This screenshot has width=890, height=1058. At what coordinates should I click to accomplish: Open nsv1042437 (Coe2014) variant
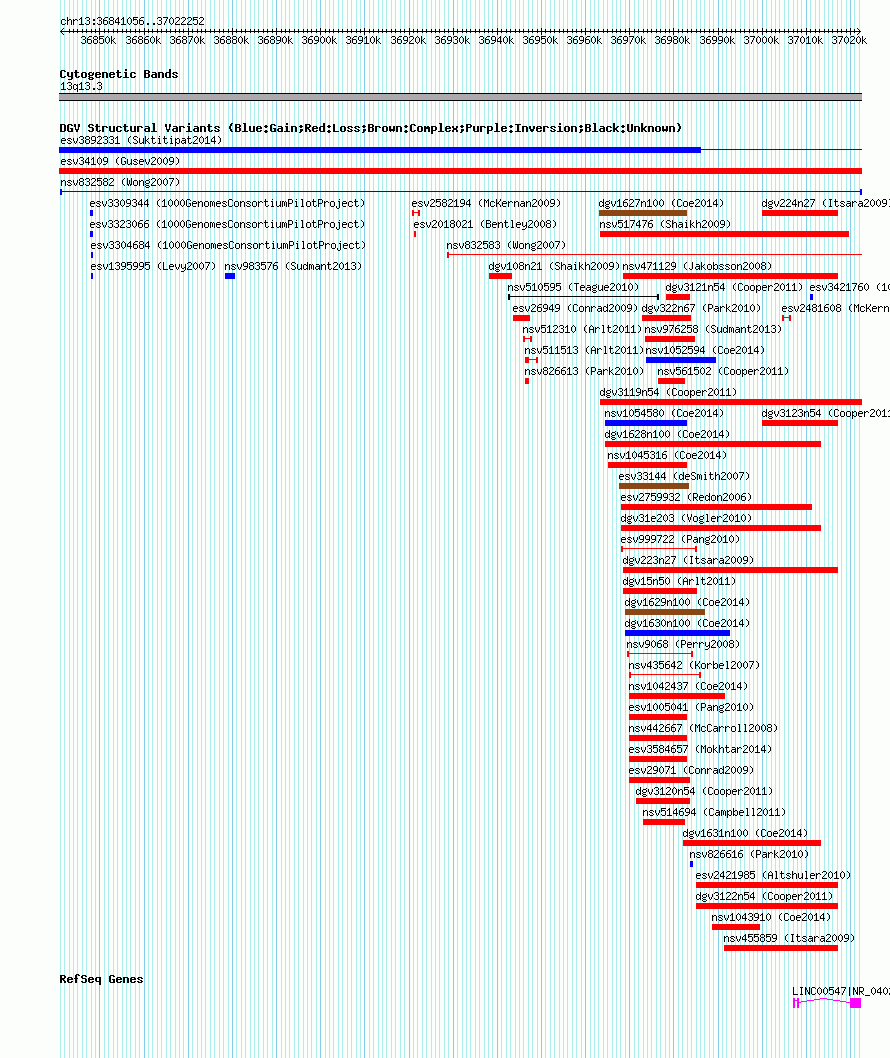click(x=688, y=686)
